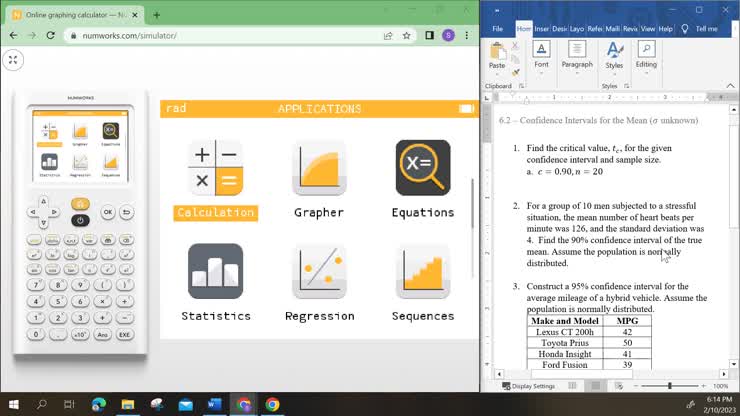Click the Ans key on the calculator

(102, 335)
